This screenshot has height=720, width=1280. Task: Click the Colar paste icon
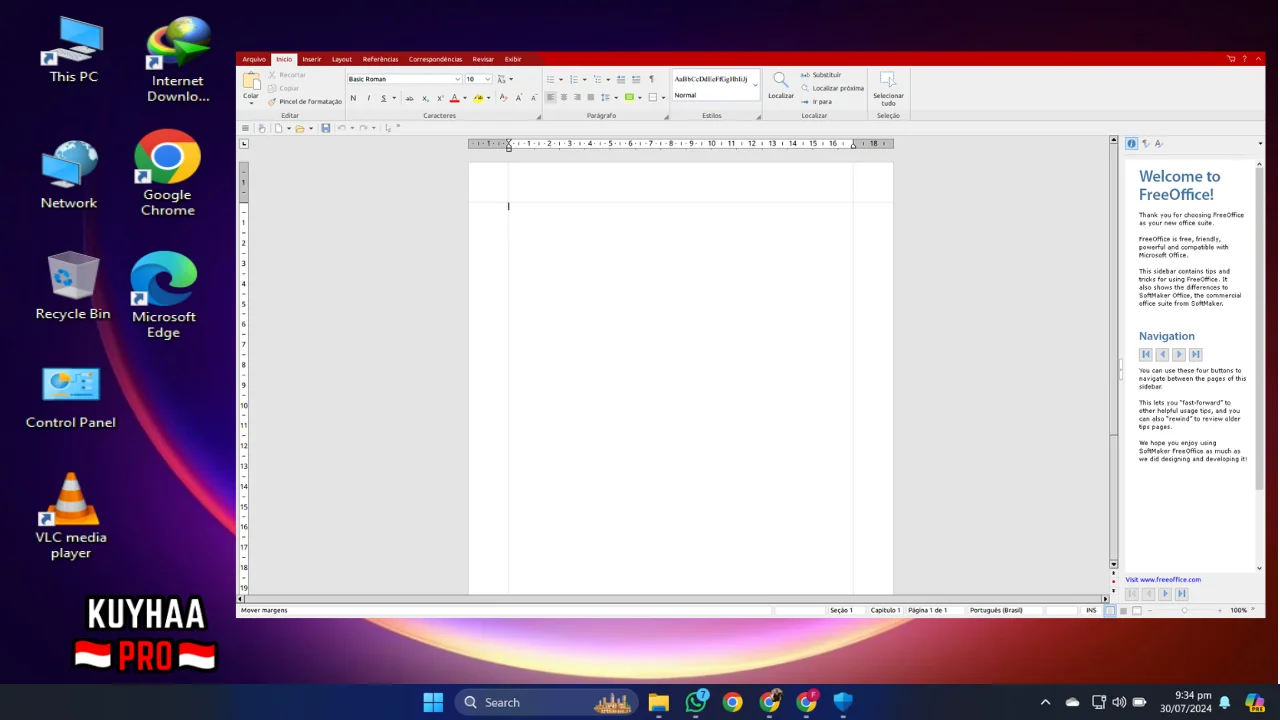pos(251,82)
